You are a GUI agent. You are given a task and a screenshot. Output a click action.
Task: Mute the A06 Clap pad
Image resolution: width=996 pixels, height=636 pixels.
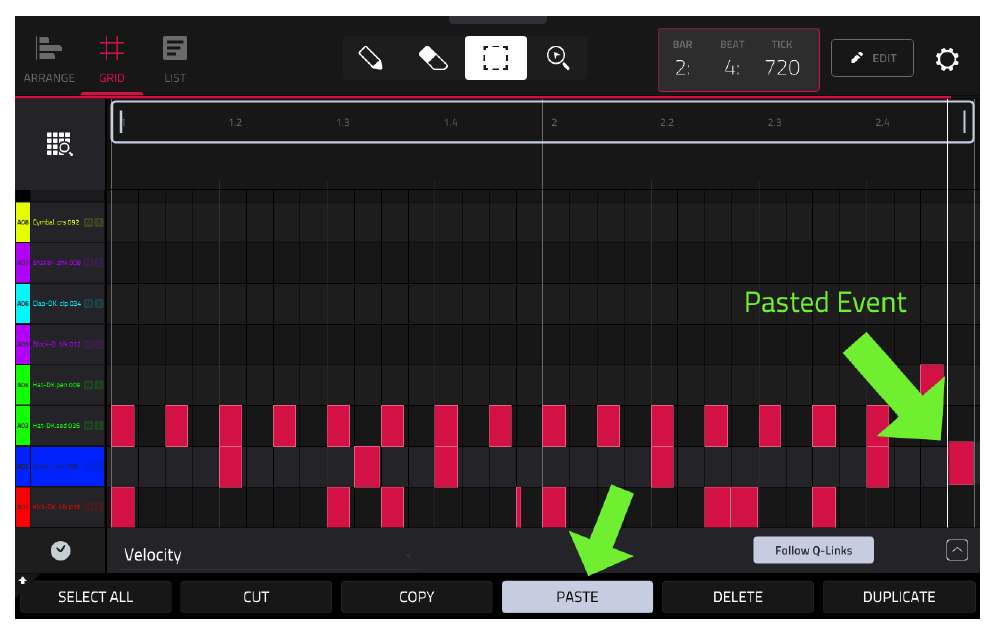point(88,304)
